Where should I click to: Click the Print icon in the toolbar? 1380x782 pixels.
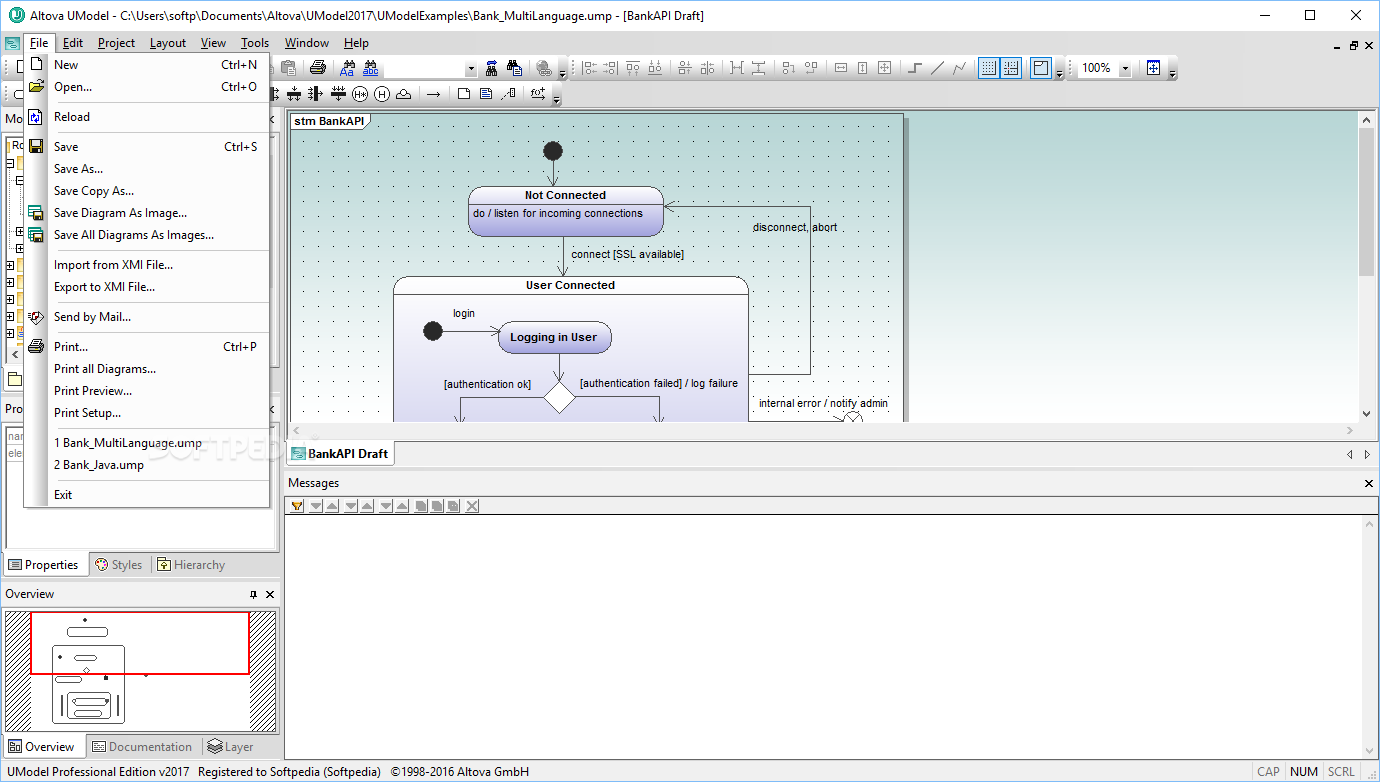[317, 68]
